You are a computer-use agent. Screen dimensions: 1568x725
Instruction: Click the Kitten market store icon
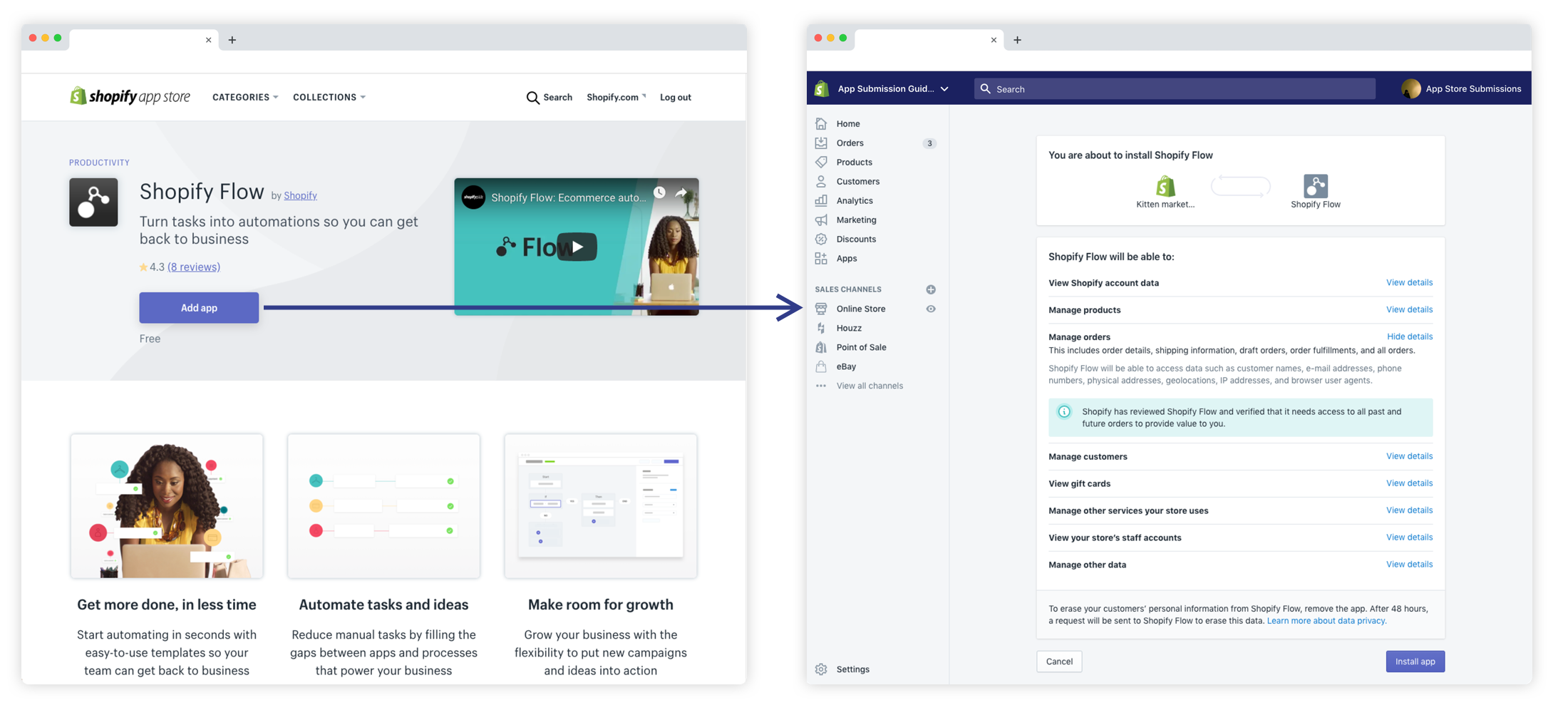tap(1165, 186)
